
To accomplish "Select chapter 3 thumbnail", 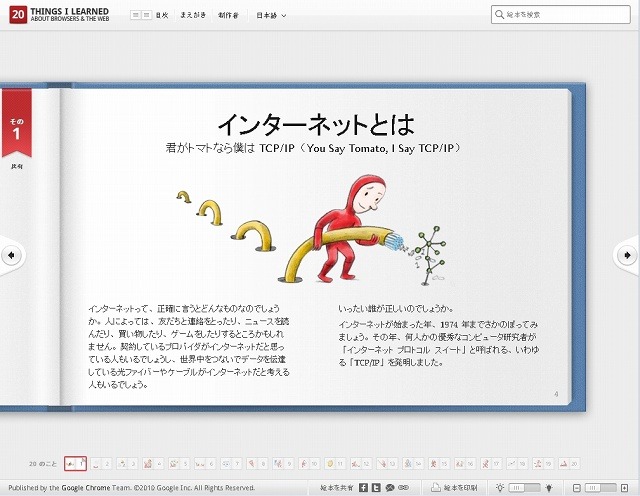I will pyautogui.click(x=127, y=464).
